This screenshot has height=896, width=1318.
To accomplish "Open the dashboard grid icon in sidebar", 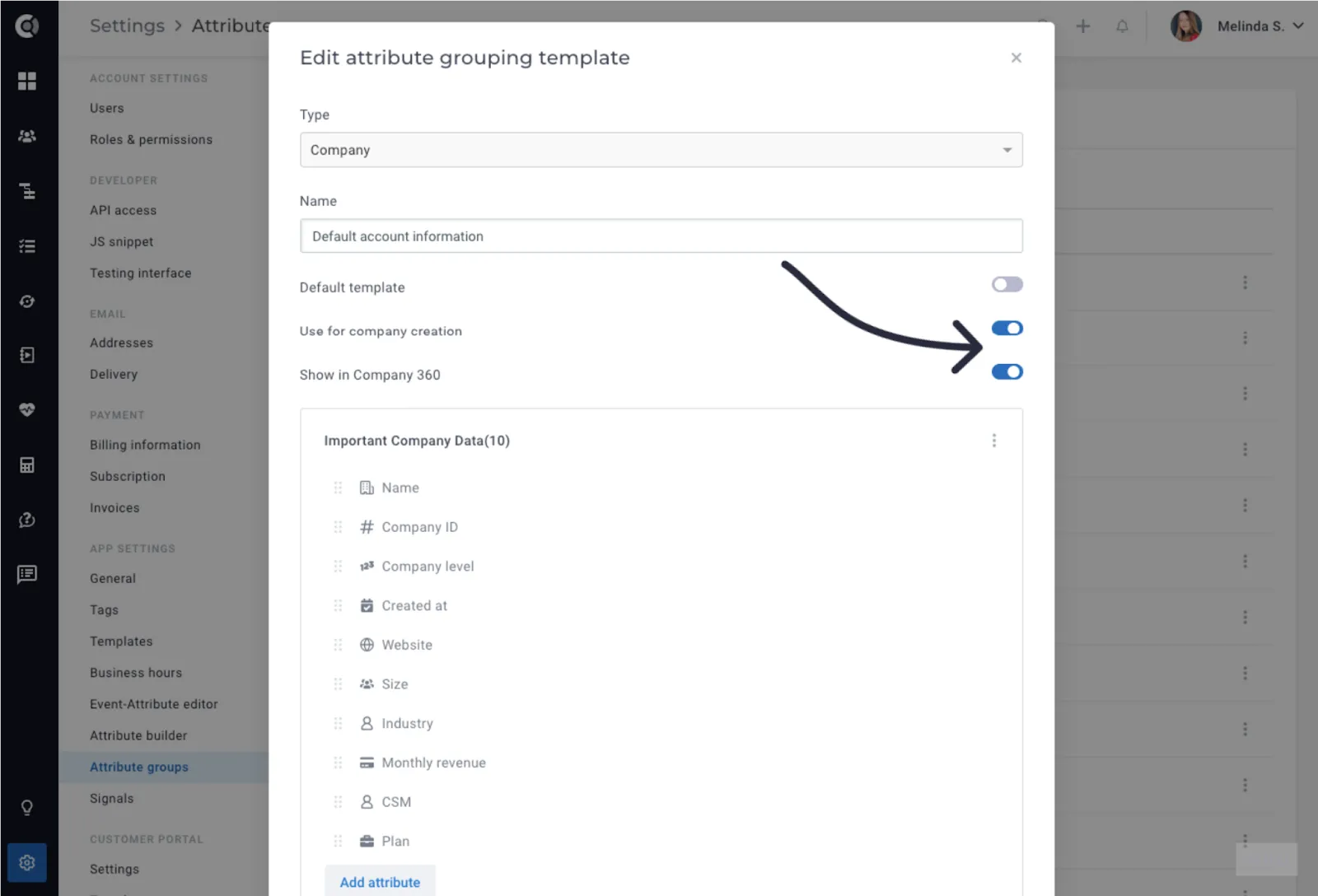I will 27,81.
